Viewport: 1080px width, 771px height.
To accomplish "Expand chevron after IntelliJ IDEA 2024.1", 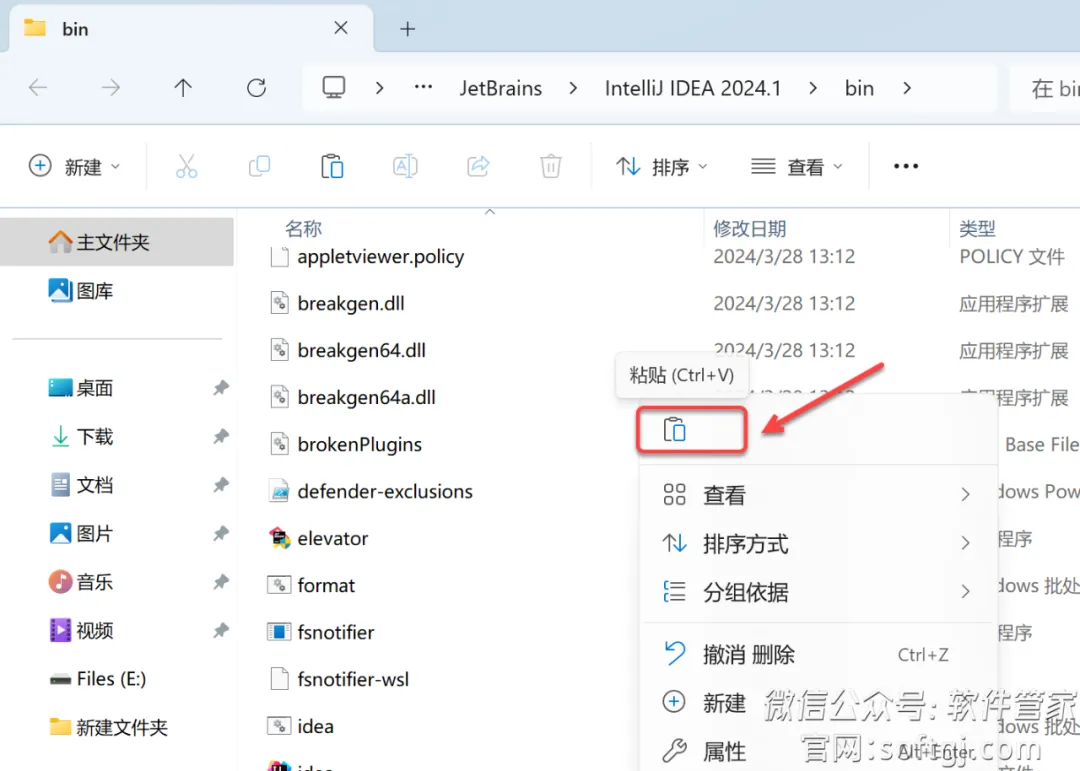I will click(813, 88).
